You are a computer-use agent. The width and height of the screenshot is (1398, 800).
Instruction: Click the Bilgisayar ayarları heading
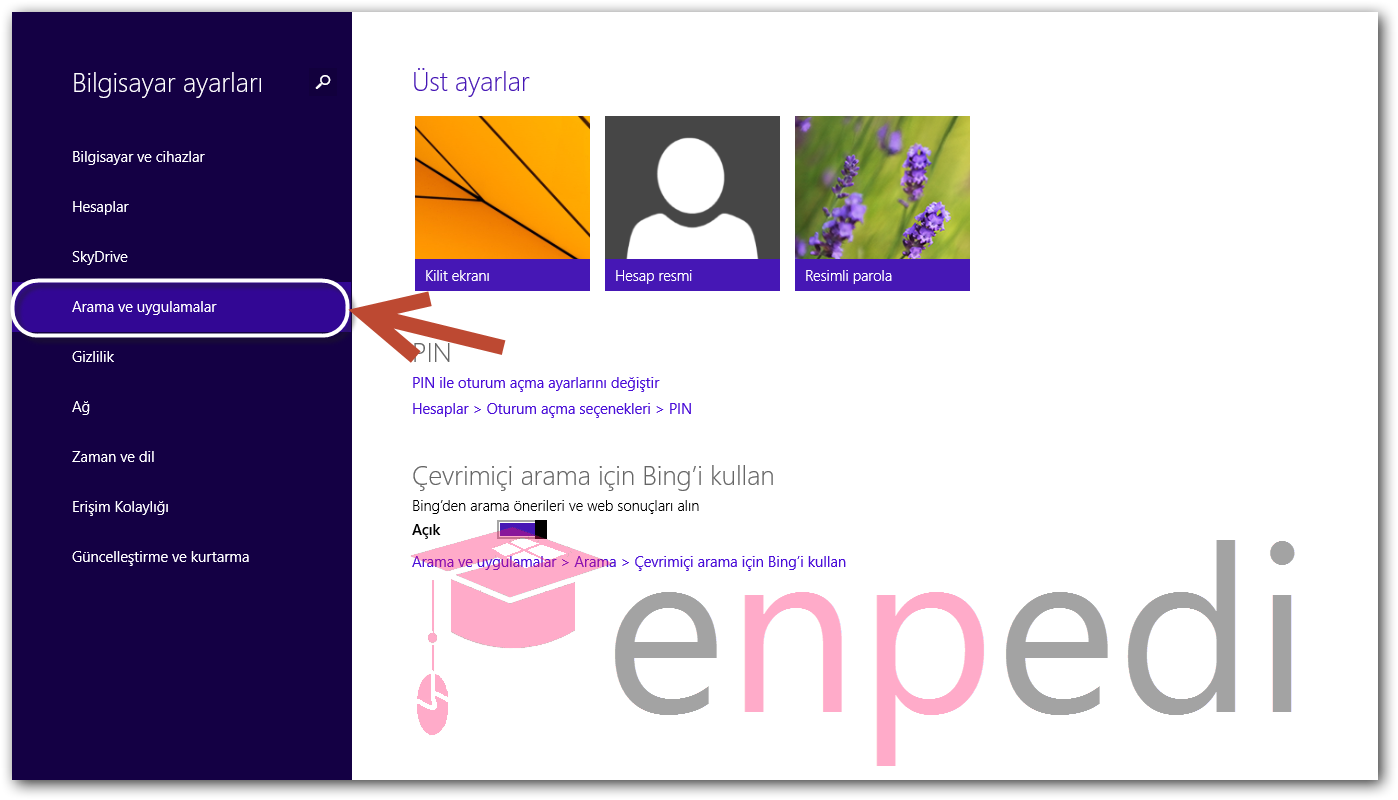[167, 84]
